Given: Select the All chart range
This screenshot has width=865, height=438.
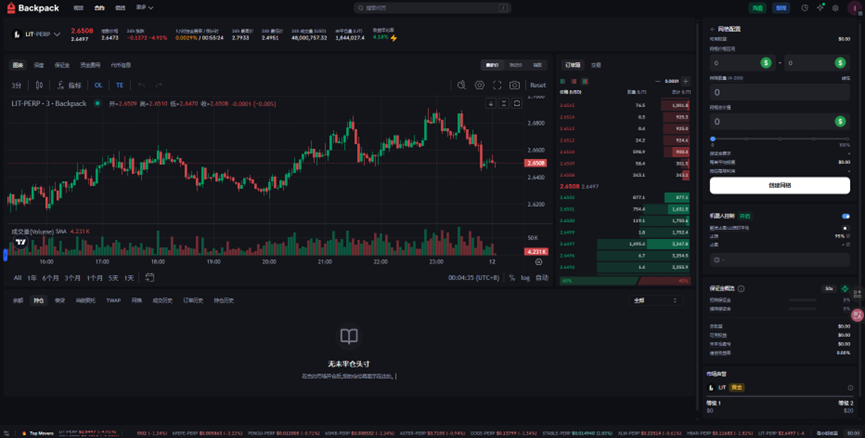Looking at the screenshot, I should [x=18, y=278].
